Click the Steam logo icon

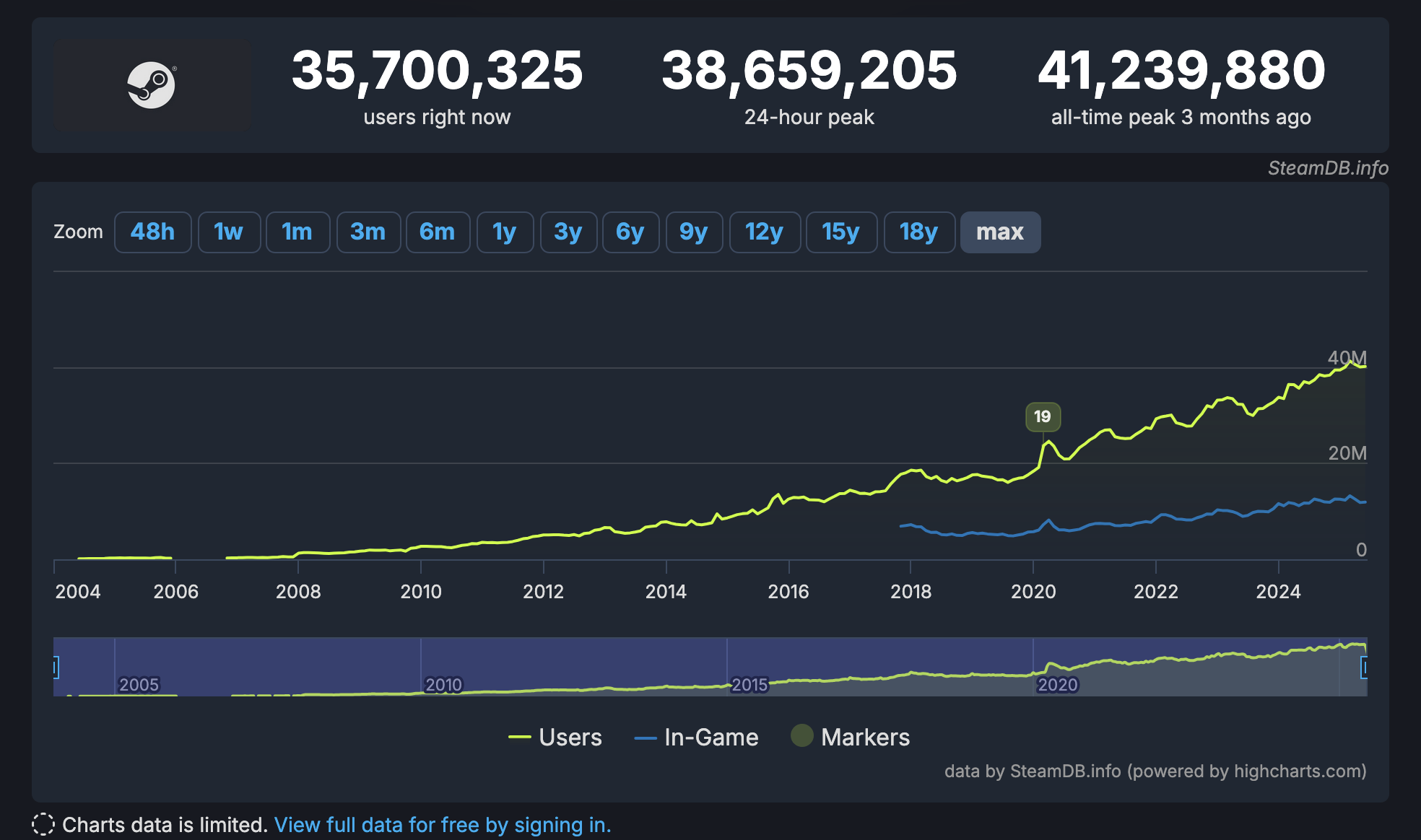pyautogui.click(x=152, y=85)
